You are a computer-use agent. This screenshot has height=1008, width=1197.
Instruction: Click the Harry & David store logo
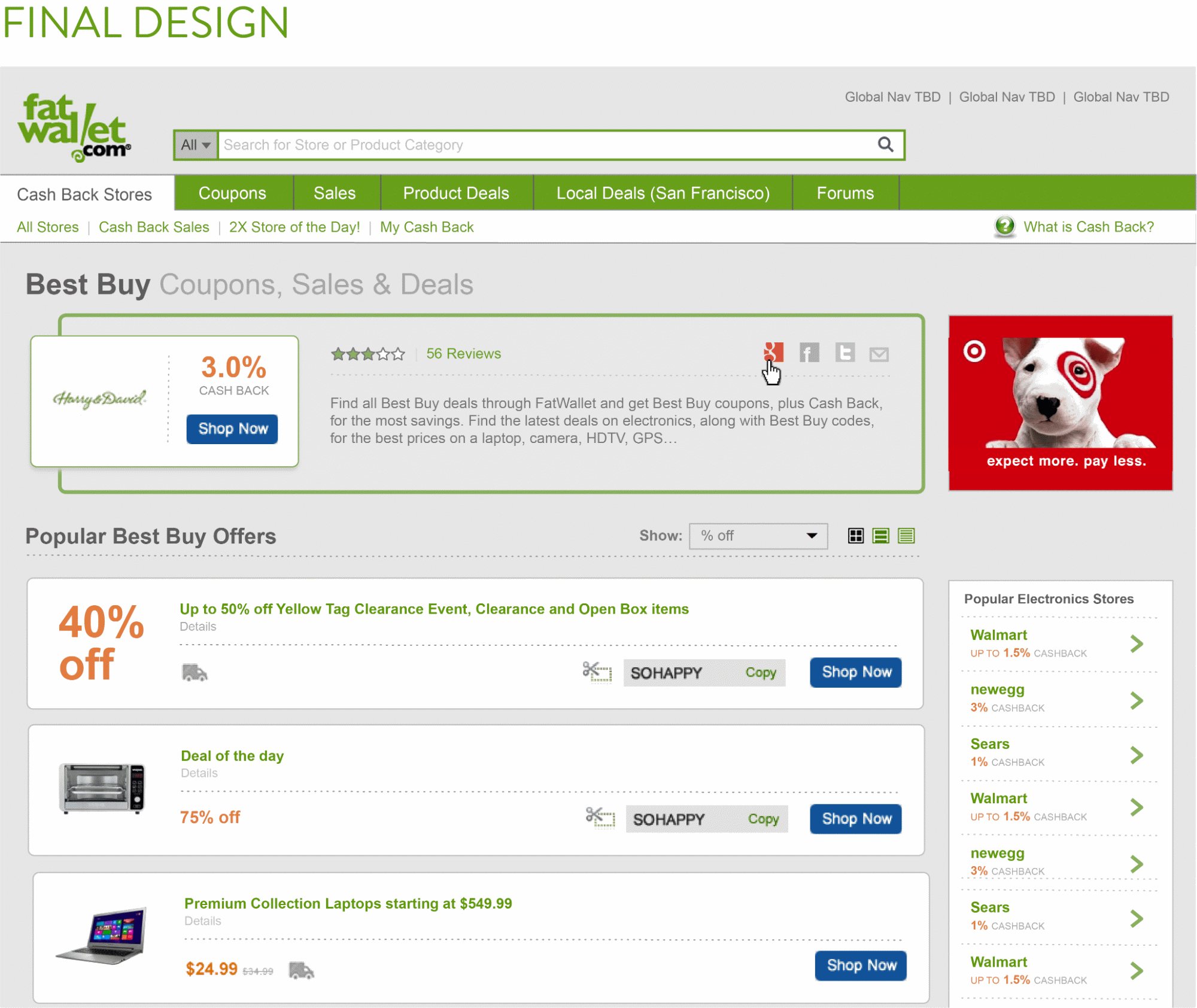point(99,399)
